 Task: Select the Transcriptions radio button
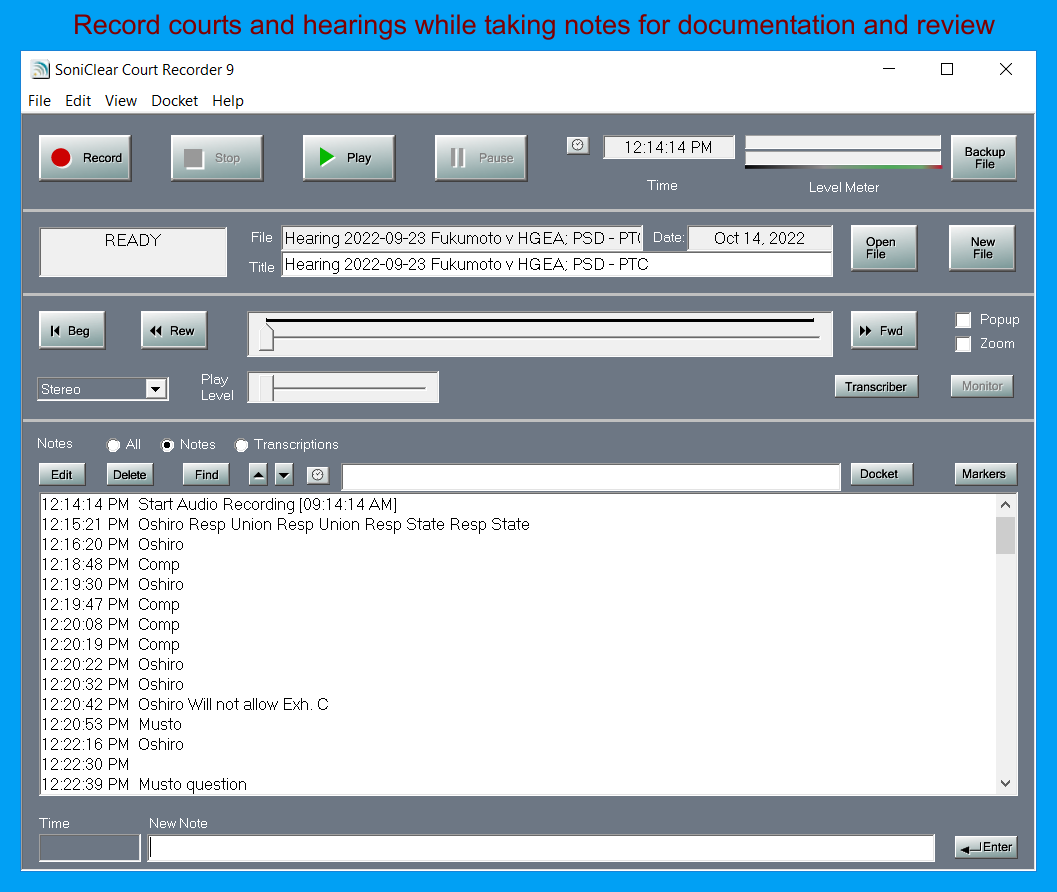tap(241, 445)
